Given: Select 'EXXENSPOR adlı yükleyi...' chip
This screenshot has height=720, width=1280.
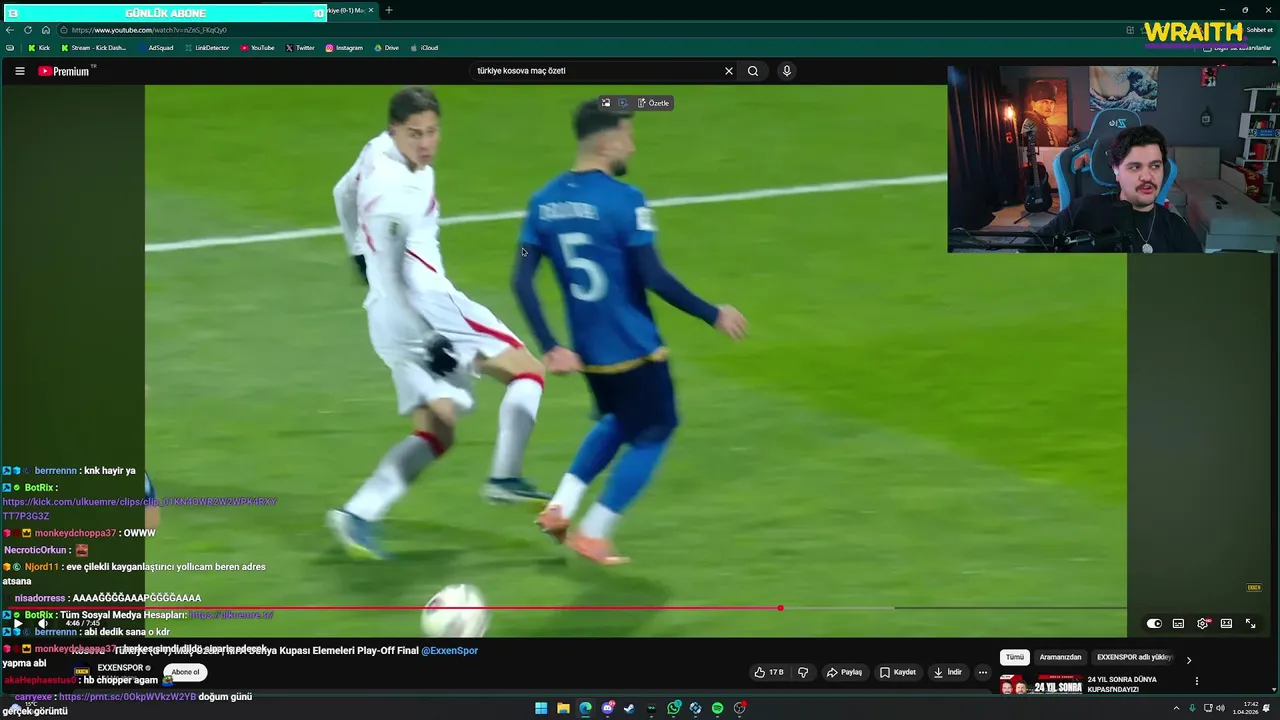Looking at the screenshot, I should pos(1133,657).
